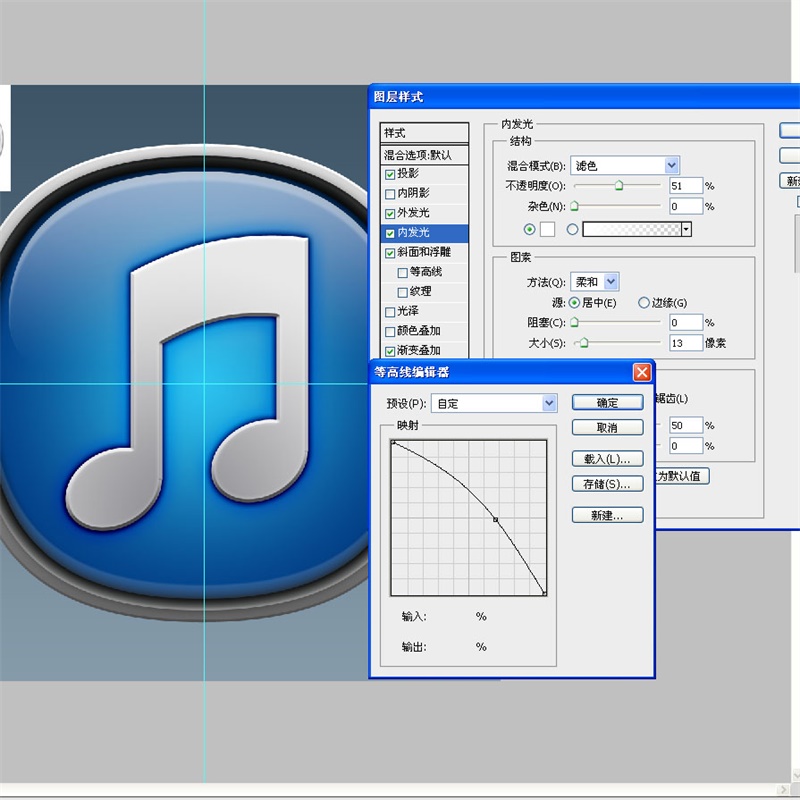Select the 斜面和浮雕 style entry

pyautogui.click(x=420, y=252)
